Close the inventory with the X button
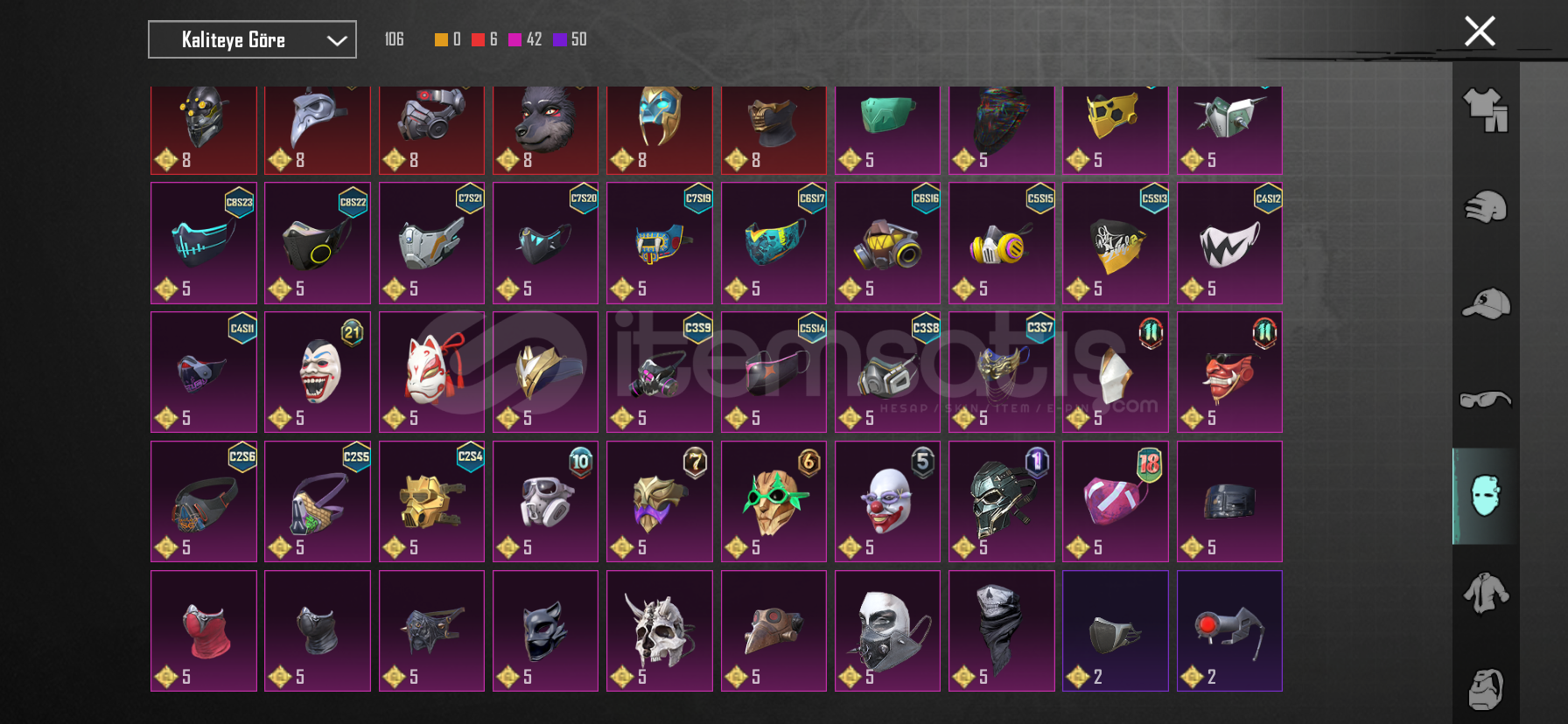 pos(1480,31)
